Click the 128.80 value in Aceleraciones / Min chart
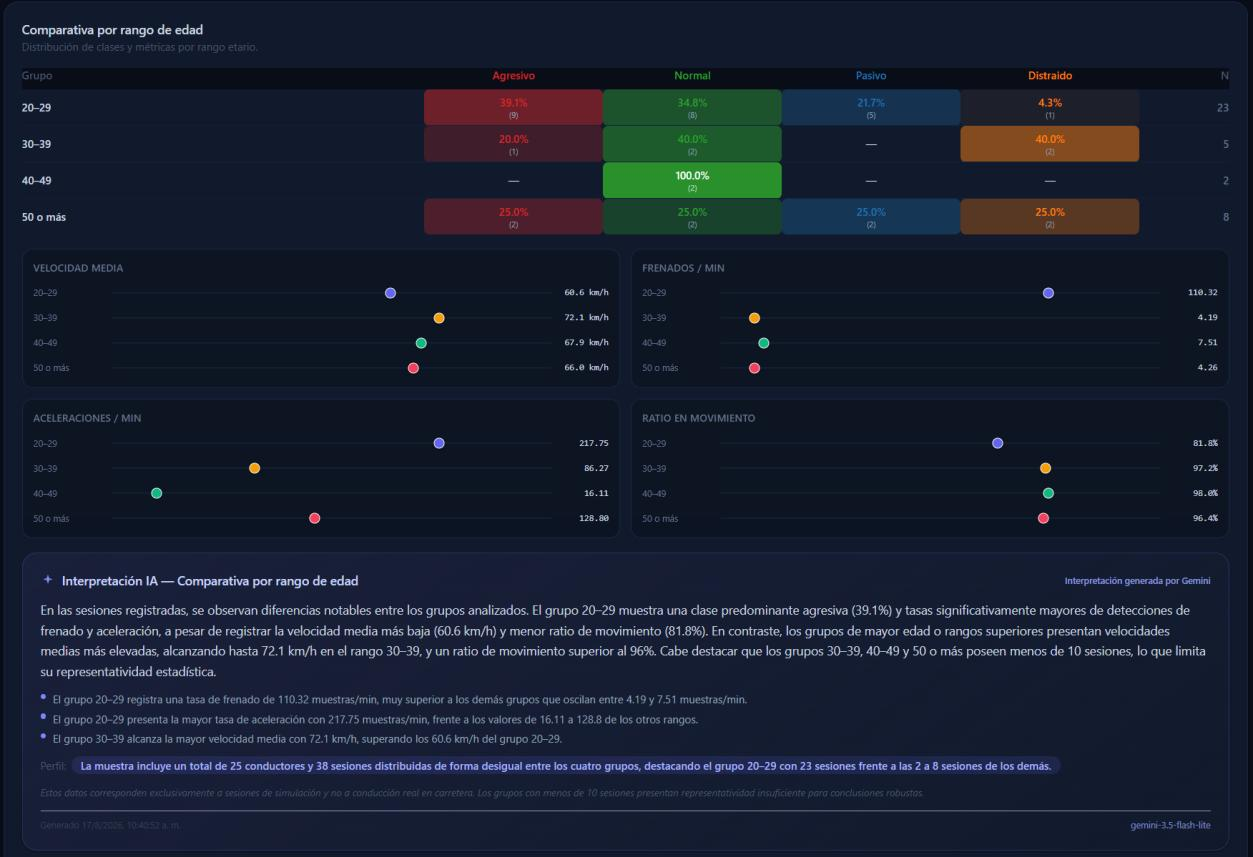Viewport: 1253px width, 857px height. click(592, 518)
